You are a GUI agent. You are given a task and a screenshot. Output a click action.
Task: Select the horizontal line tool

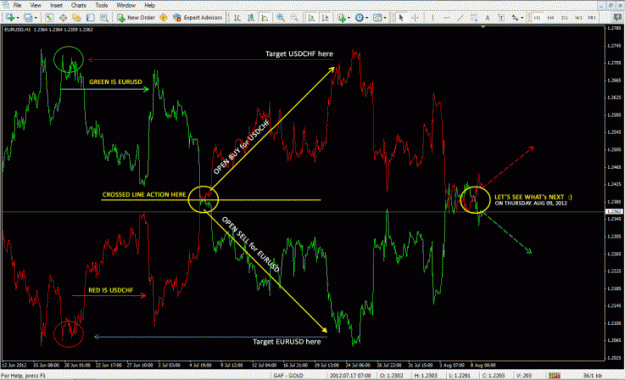coord(446,18)
